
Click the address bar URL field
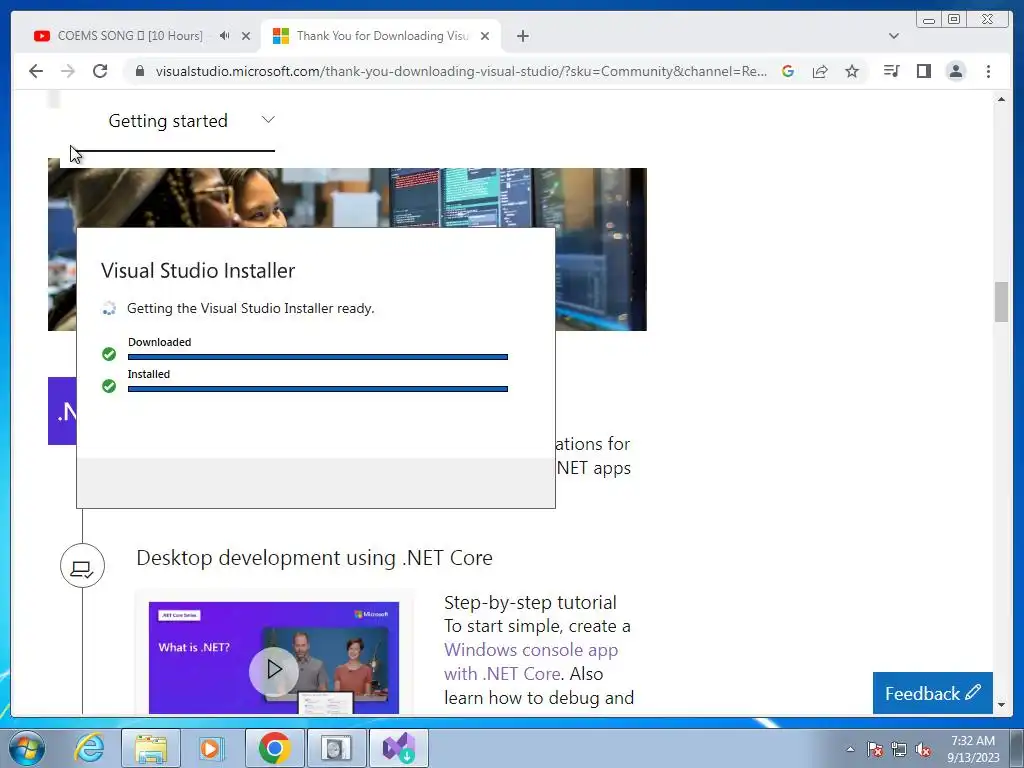pos(460,71)
